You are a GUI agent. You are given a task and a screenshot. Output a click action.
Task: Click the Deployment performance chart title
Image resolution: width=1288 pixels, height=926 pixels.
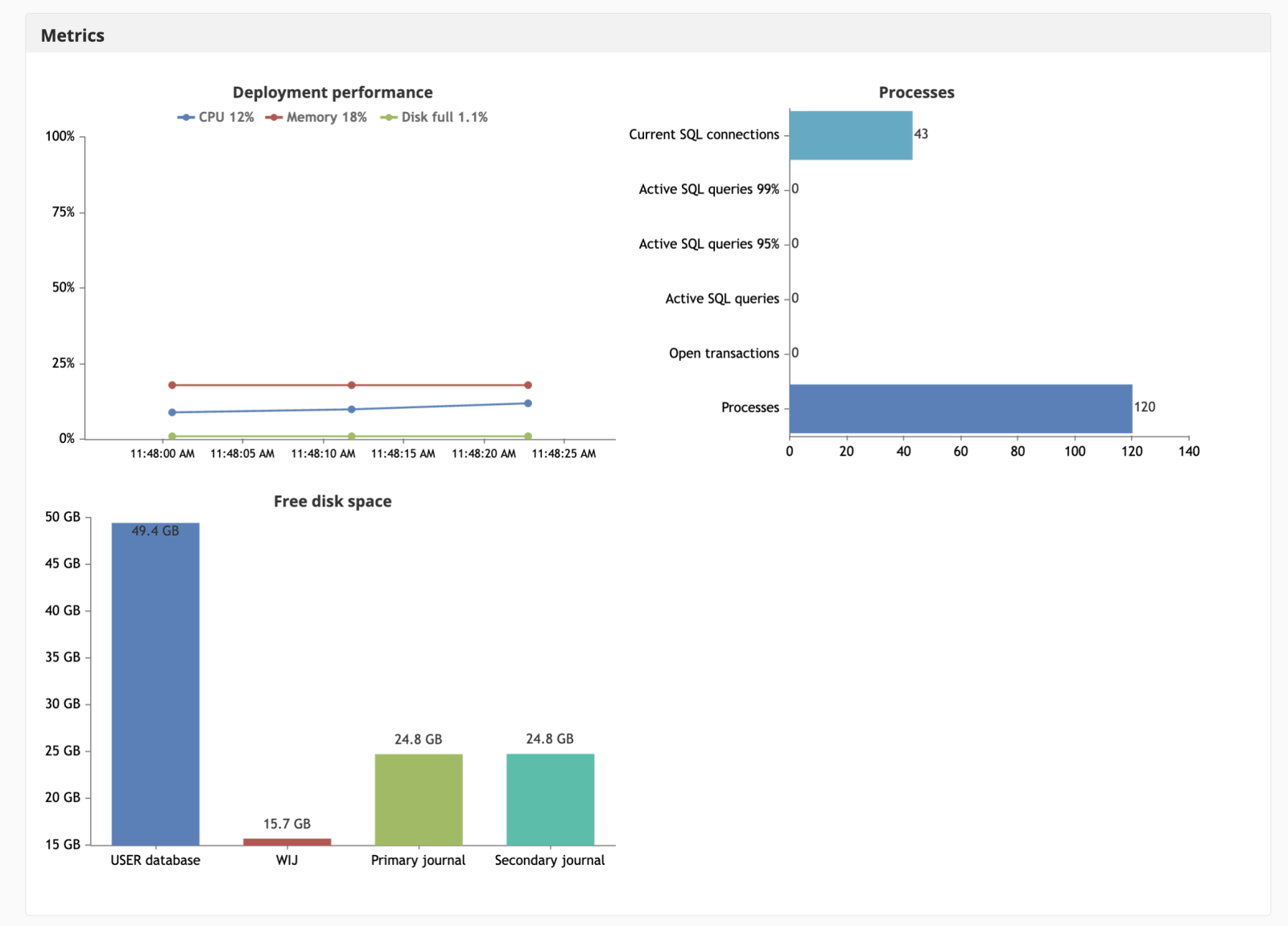click(x=332, y=93)
